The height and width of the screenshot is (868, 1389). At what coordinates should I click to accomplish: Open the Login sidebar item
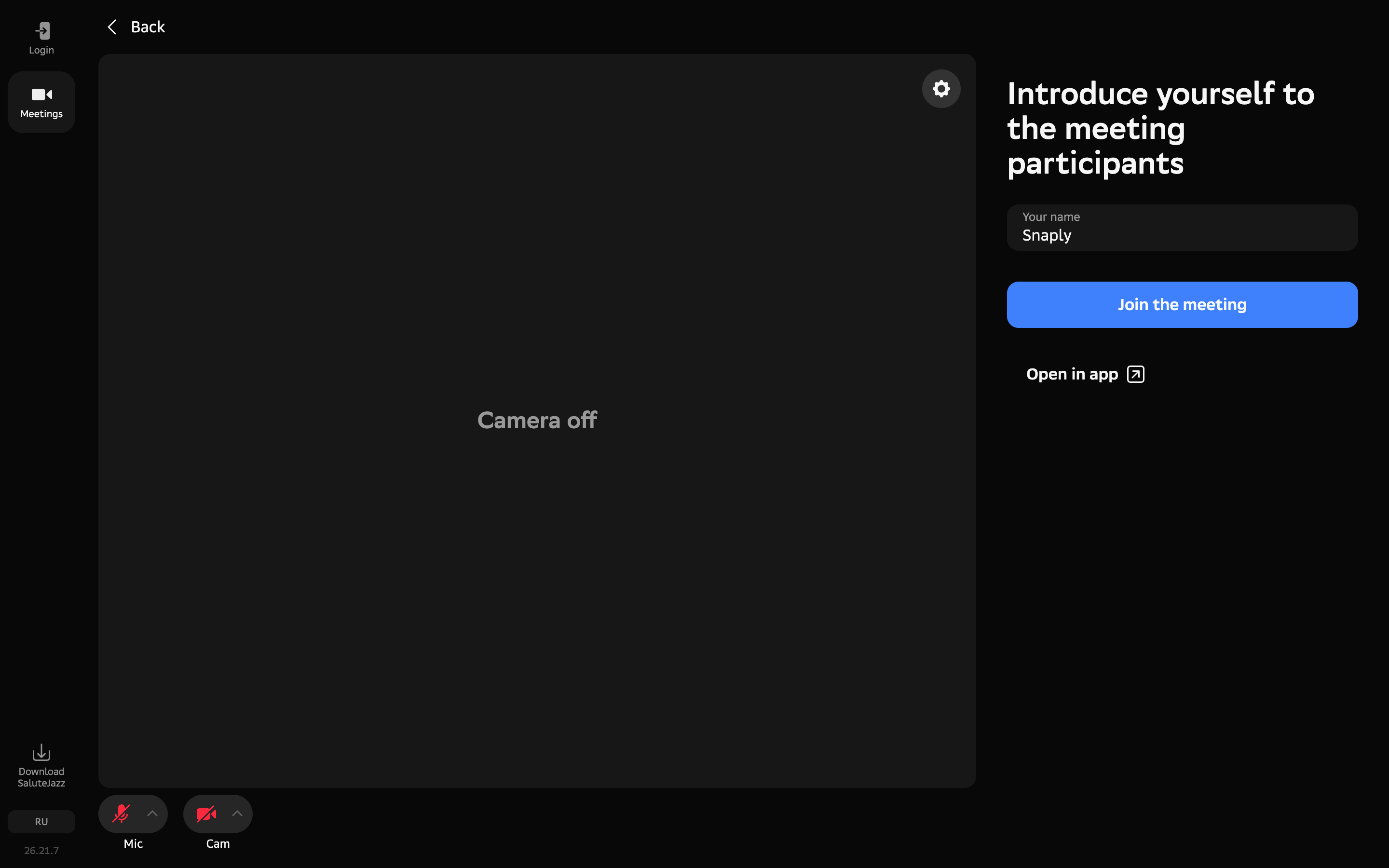(41, 38)
